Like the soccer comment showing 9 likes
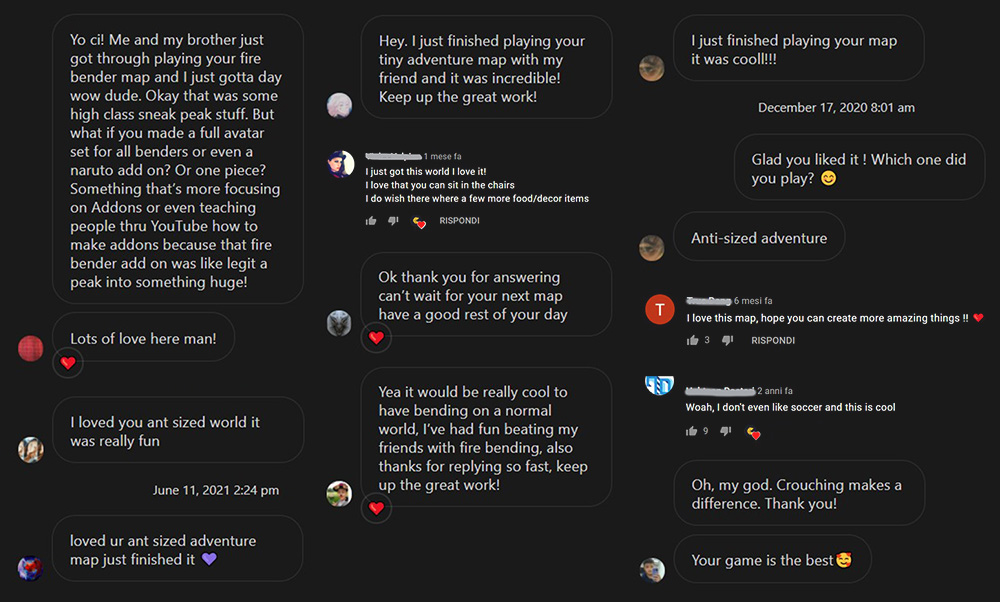Screen dimensions: 1000x602 pos(692,430)
